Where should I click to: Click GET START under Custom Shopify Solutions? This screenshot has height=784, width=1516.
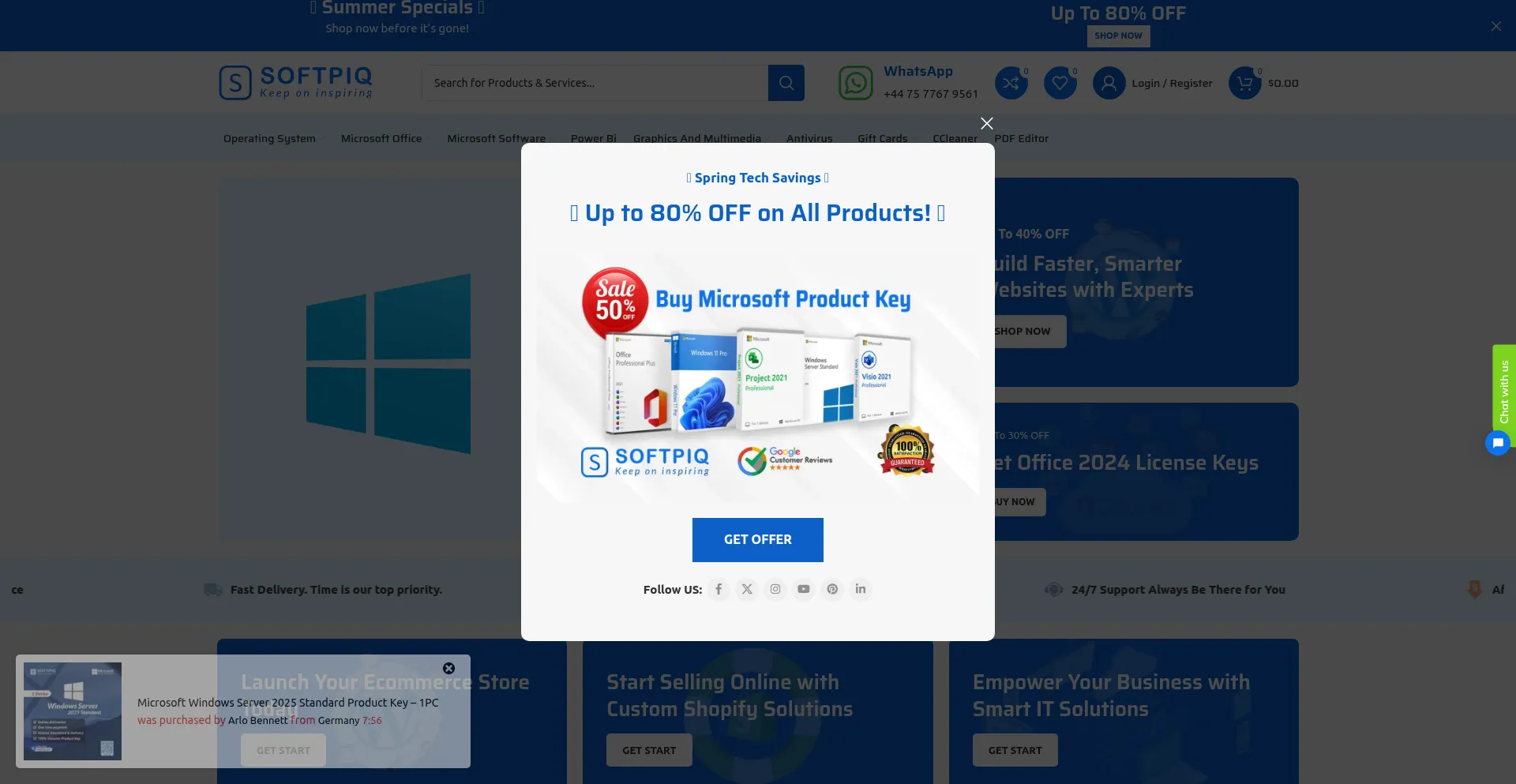649,750
